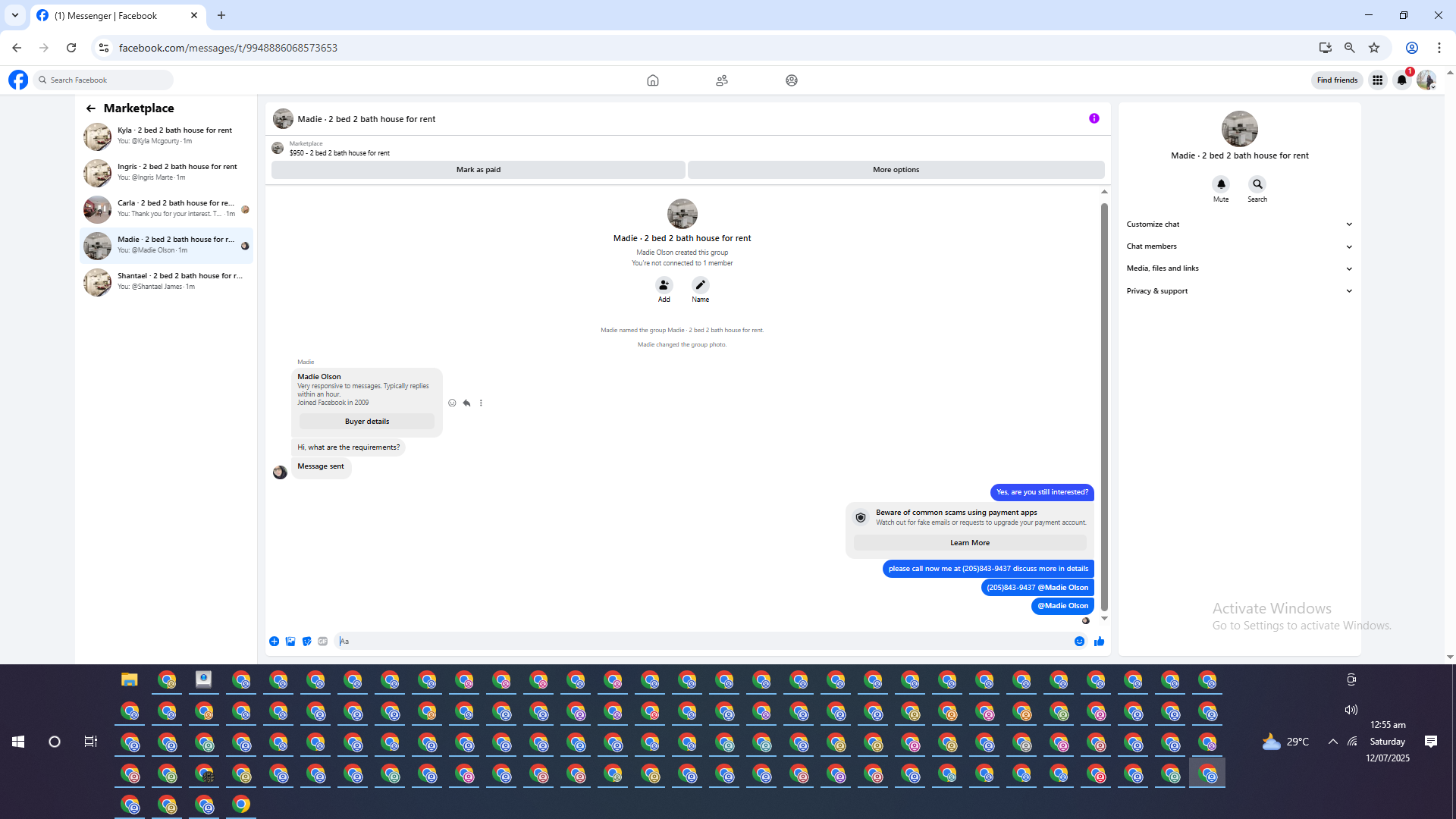
Task: Click the "please call now me" message bubble
Action: point(988,569)
